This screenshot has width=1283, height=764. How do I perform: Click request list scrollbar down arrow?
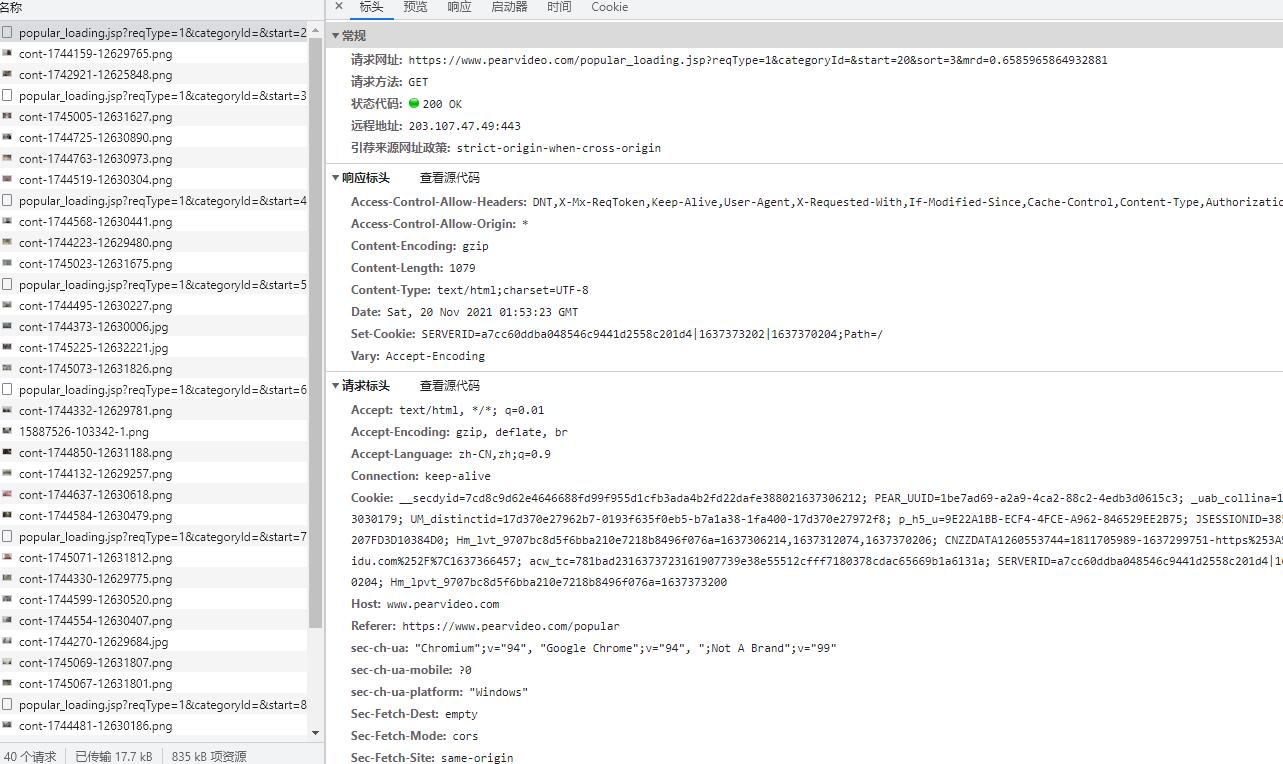pyautogui.click(x=316, y=733)
